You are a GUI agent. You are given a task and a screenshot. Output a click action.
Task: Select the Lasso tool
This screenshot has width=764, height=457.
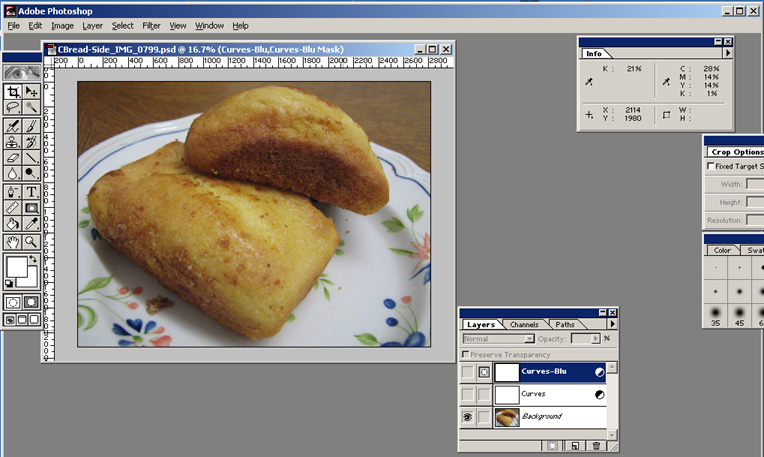tap(13, 107)
